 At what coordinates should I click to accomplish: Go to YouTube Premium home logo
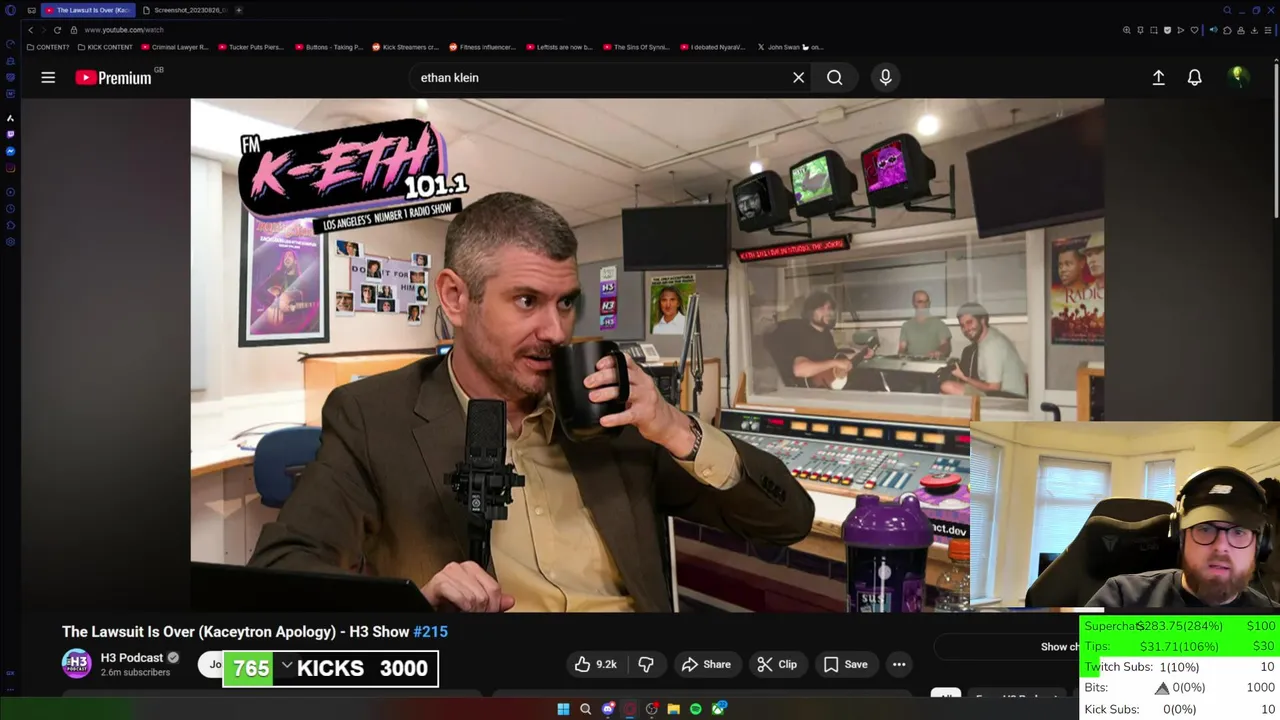(113, 78)
